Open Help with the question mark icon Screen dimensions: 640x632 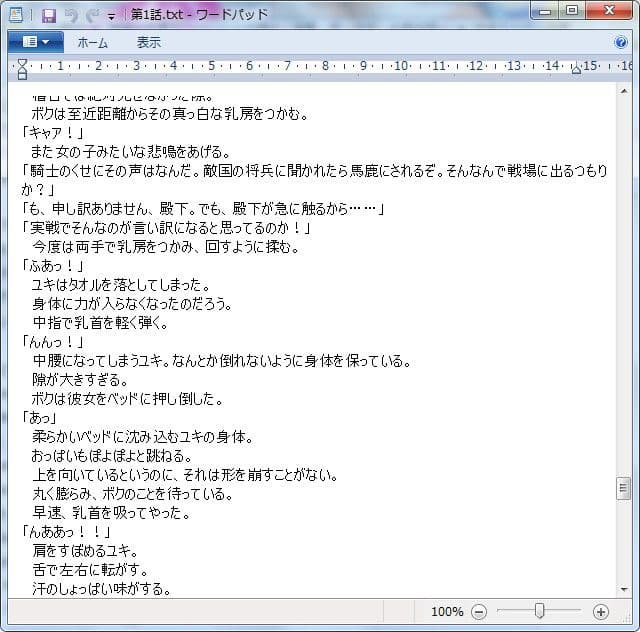click(x=621, y=43)
